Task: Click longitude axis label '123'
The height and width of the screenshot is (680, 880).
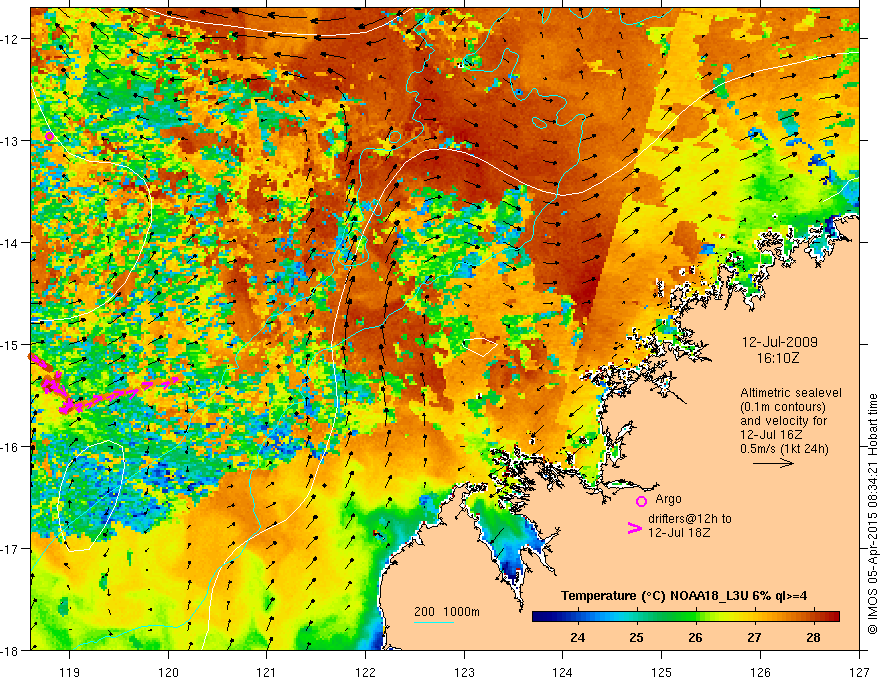Action: [464, 672]
